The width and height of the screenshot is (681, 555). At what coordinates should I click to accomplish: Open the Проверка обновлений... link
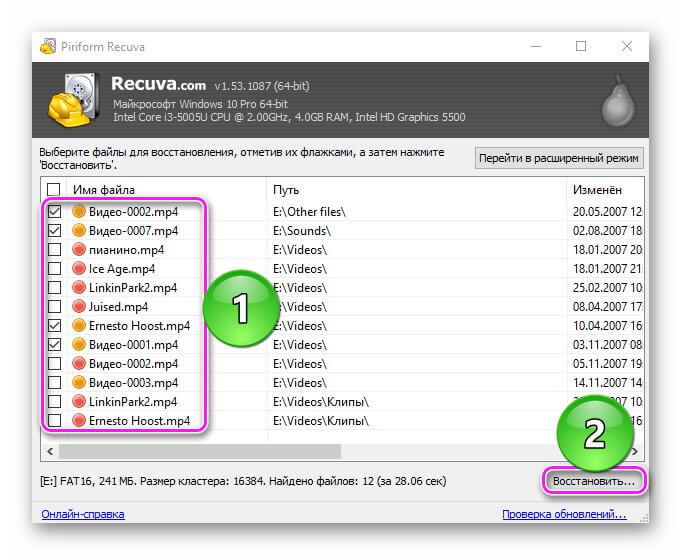pyautogui.click(x=564, y=514)
